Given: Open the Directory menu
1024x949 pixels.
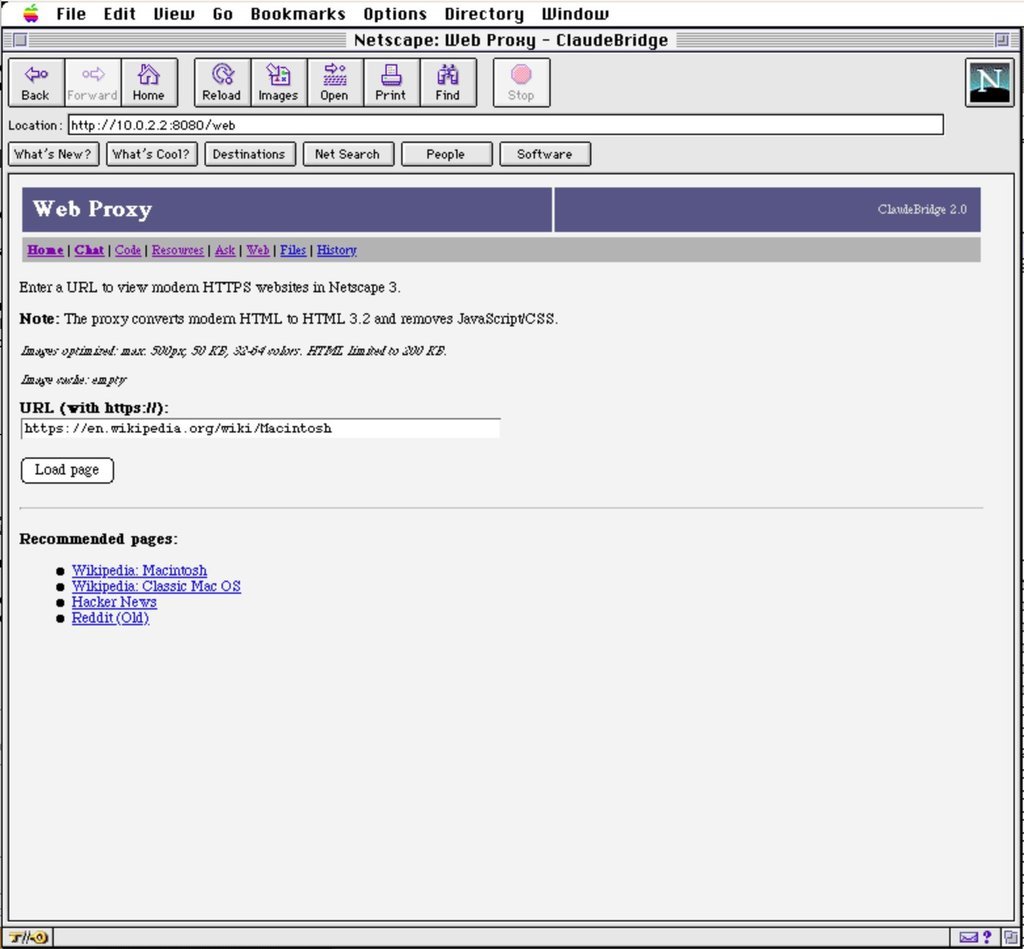Looking at the screenshot, I should click(x=484, y=14).
